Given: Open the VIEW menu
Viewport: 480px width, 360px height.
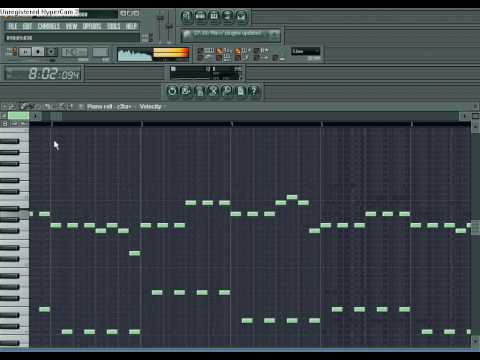Looking at the screenshot, I should 71,26.
